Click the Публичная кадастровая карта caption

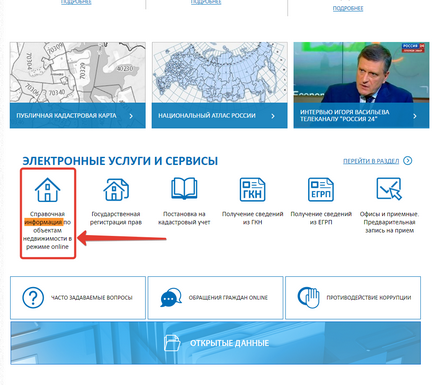[x=67, y=116]
